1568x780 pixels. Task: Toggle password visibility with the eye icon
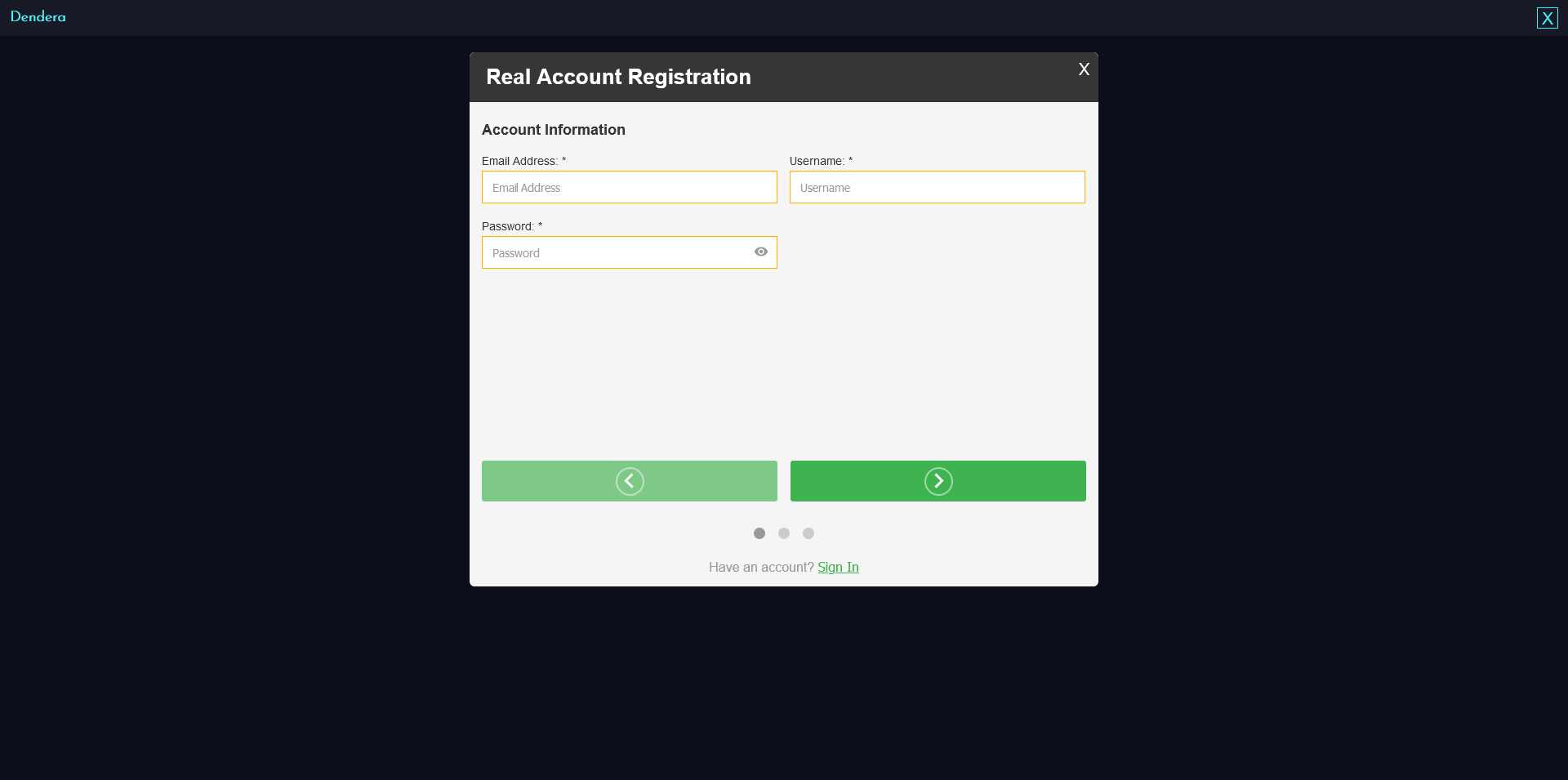coord(761,252)
